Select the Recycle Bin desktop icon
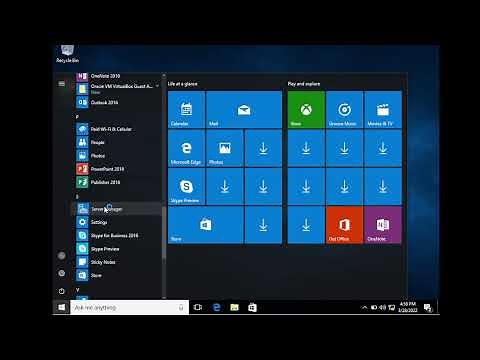Viewport: 480px width, 360px height. (x=68, y=54)
